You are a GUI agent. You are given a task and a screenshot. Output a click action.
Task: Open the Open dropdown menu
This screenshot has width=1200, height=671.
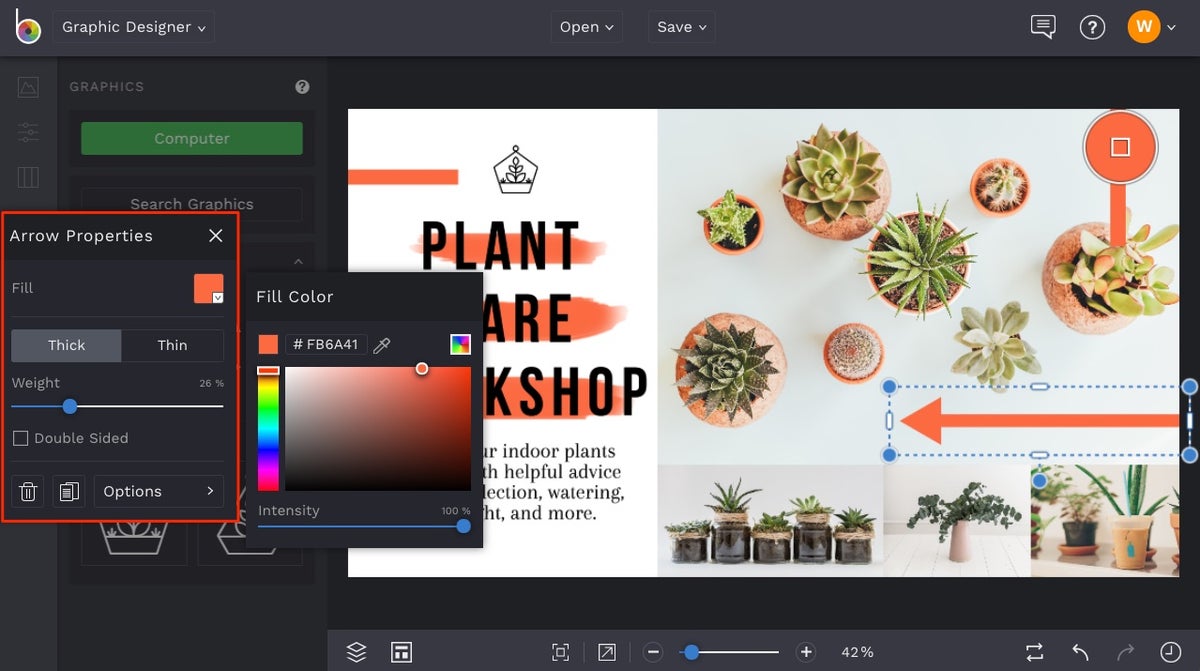click(586, 27)
